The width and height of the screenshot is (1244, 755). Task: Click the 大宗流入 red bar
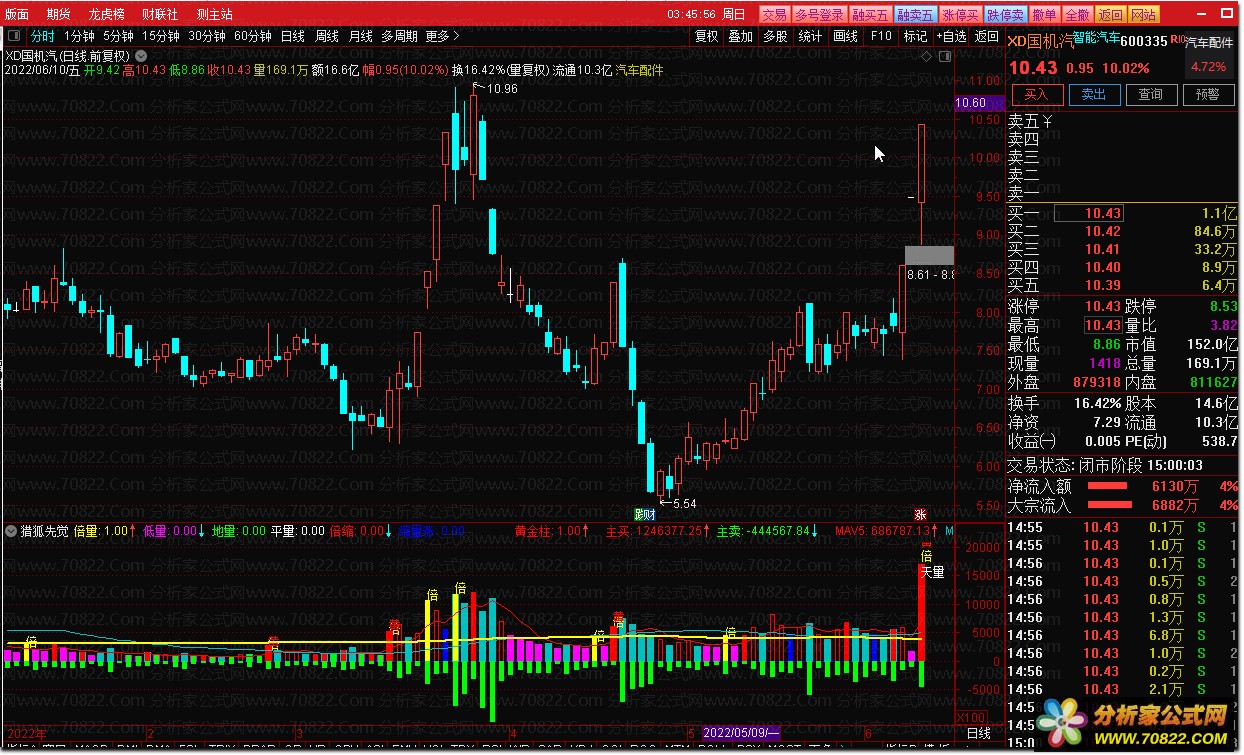pyautogui.click(x=1108, y=505)
